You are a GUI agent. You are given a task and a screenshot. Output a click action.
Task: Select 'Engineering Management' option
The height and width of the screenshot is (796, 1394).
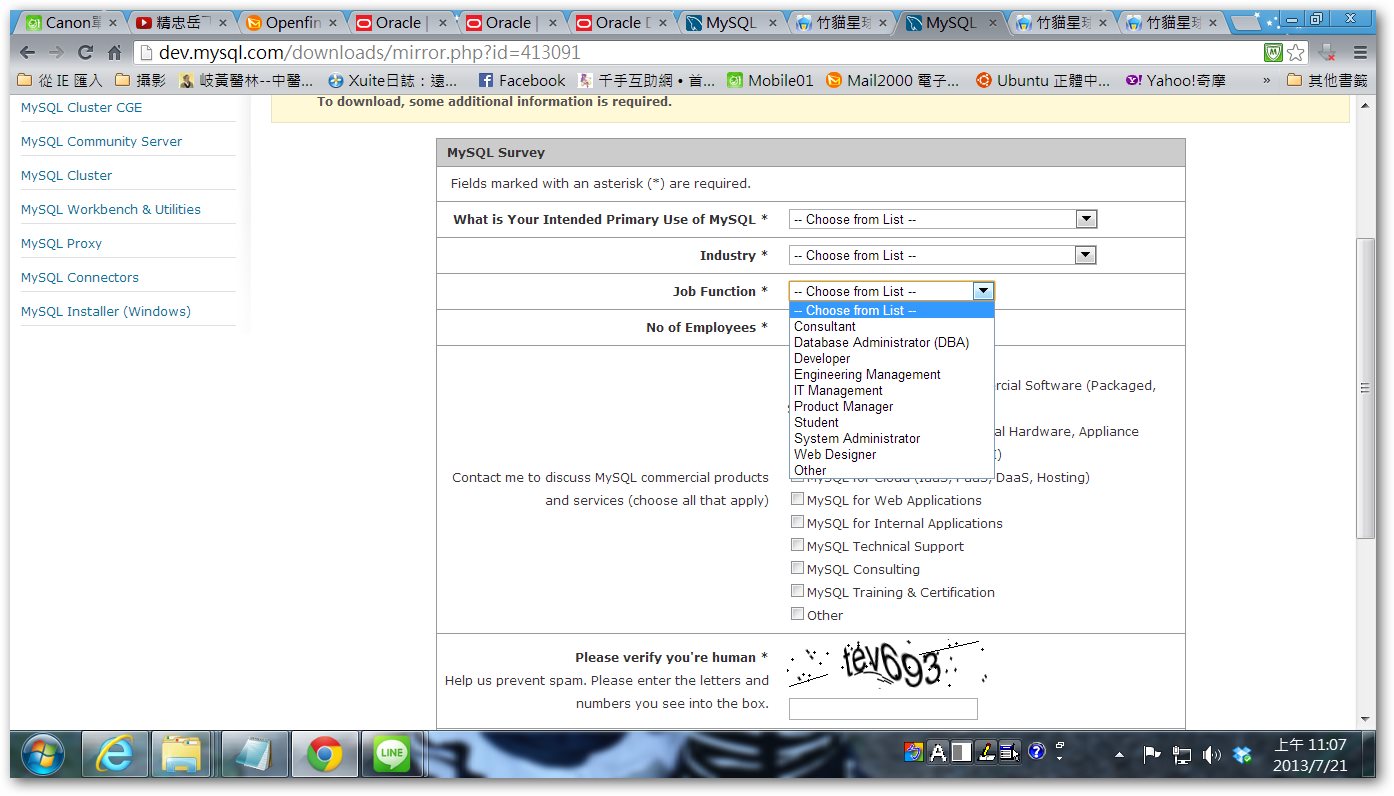892,374
